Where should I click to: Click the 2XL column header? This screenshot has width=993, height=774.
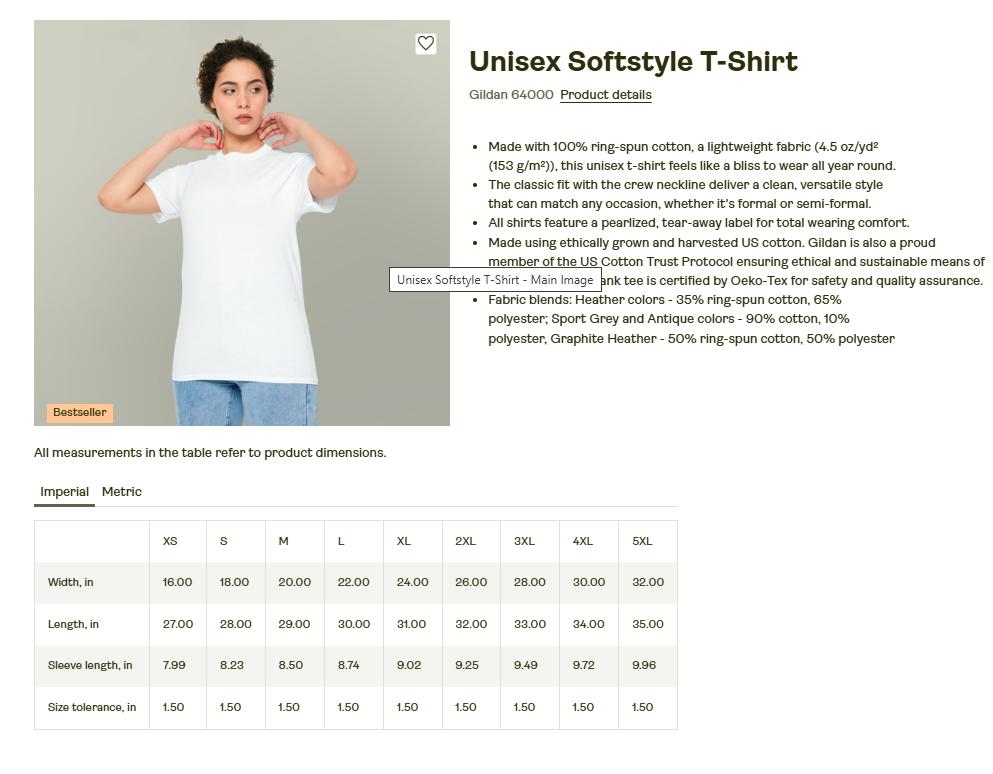click(x=465, y=542)
